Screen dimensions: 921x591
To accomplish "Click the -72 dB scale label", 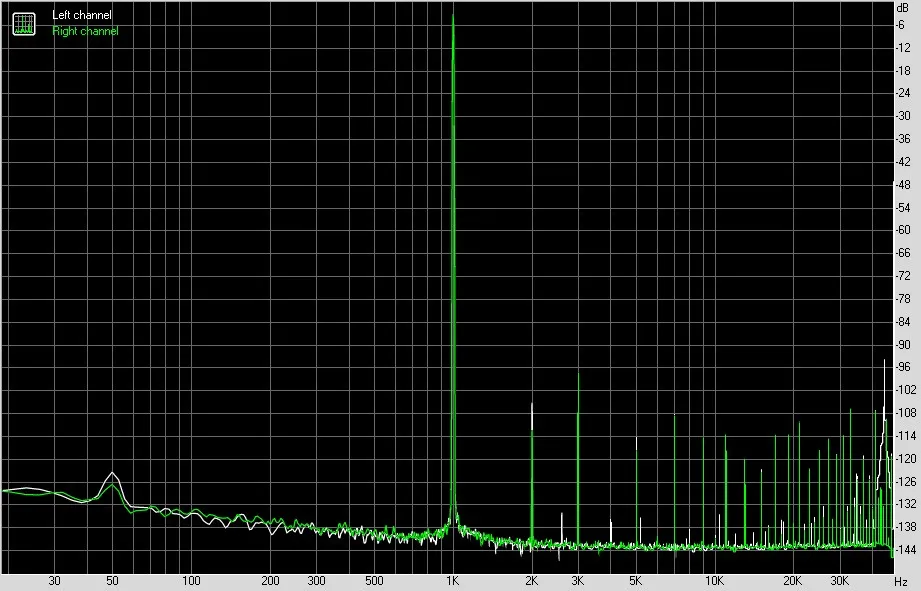I will pyautogui.click(x=903, y=276).
